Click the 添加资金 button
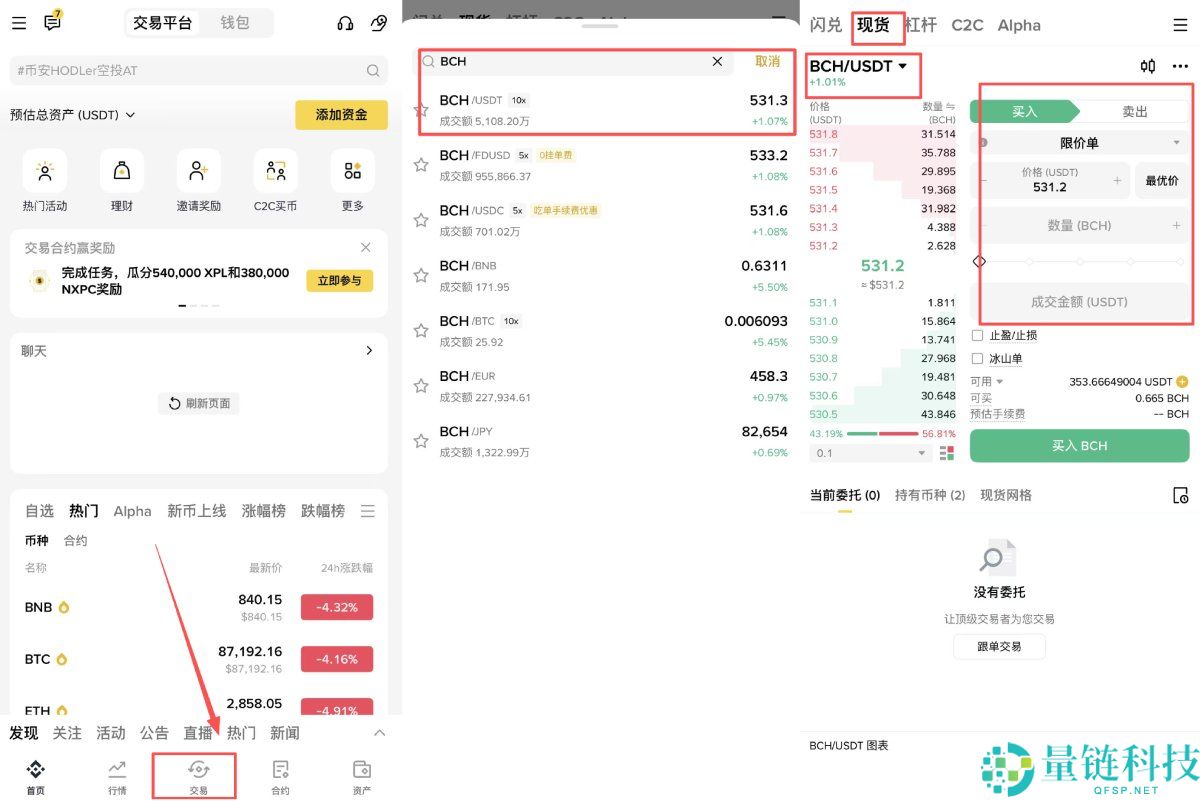Image resolution: width=1200 pixels, height=801 pixels. click(x=341, y=115)
